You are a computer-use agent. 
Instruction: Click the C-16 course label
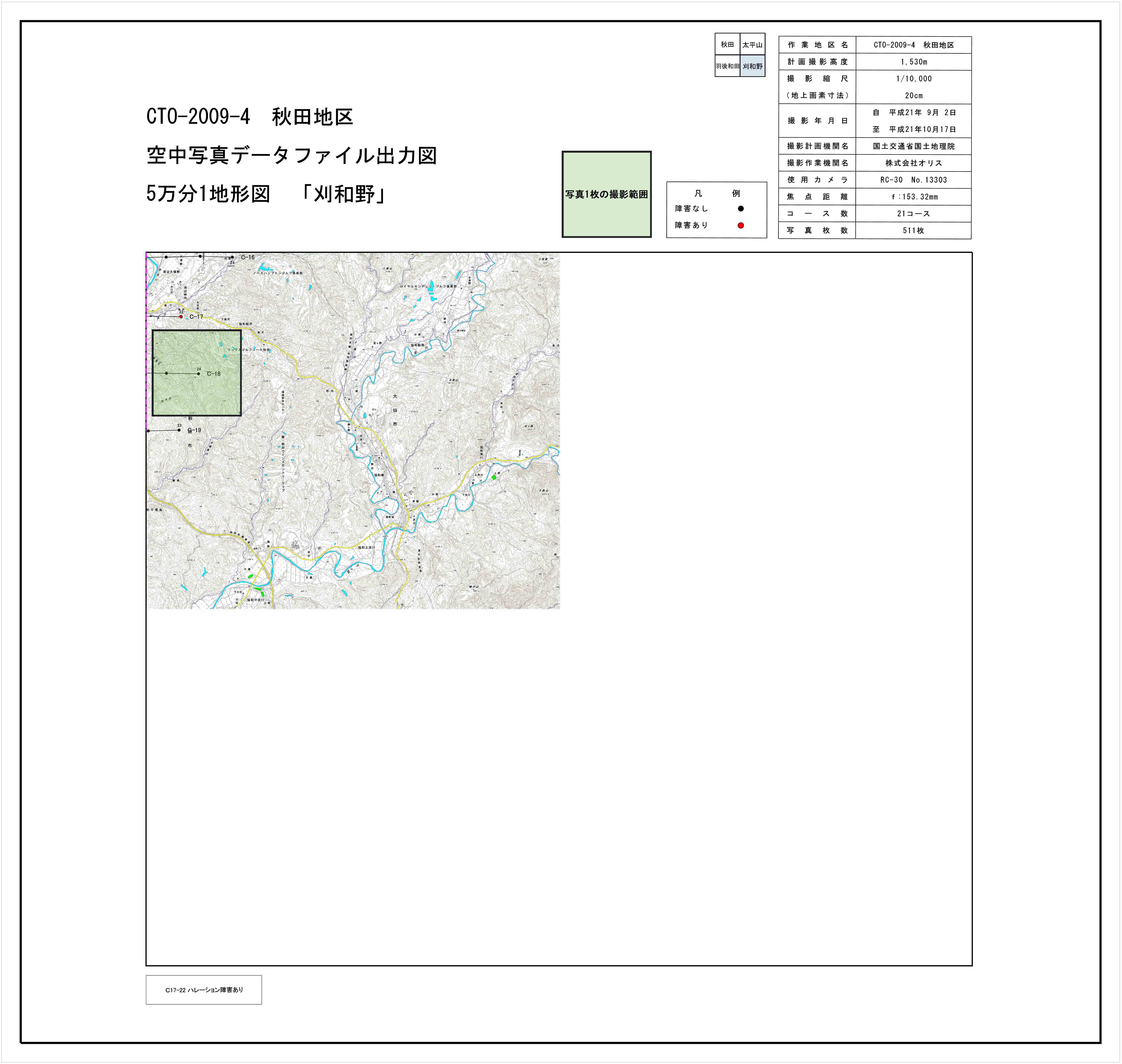(248, 257)
